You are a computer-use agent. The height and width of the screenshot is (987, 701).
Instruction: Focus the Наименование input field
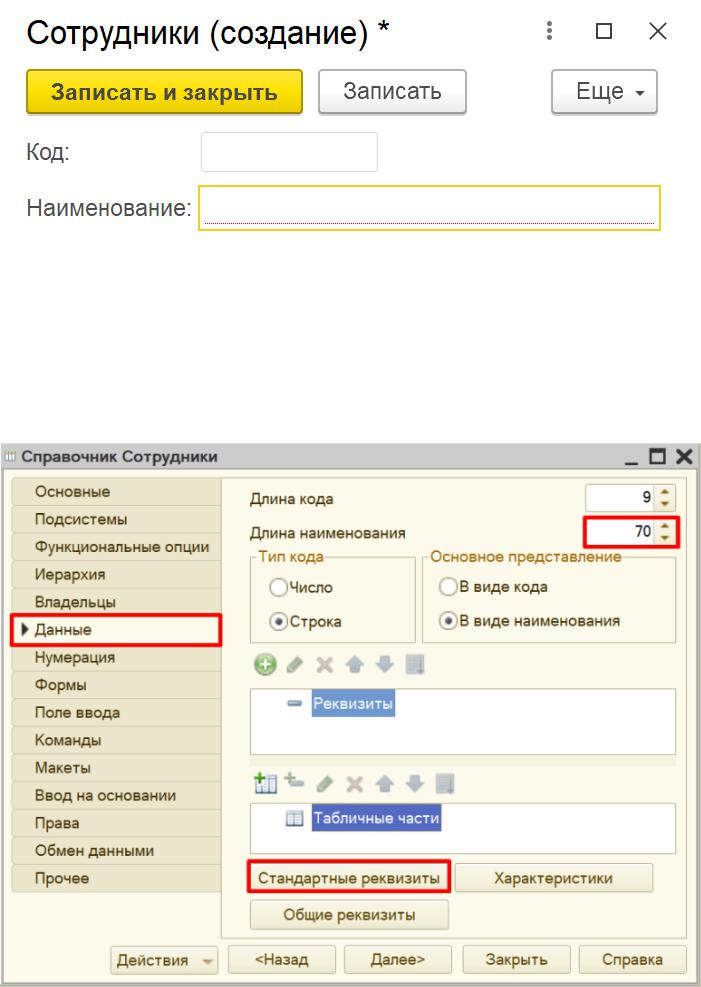coord(429,208)
